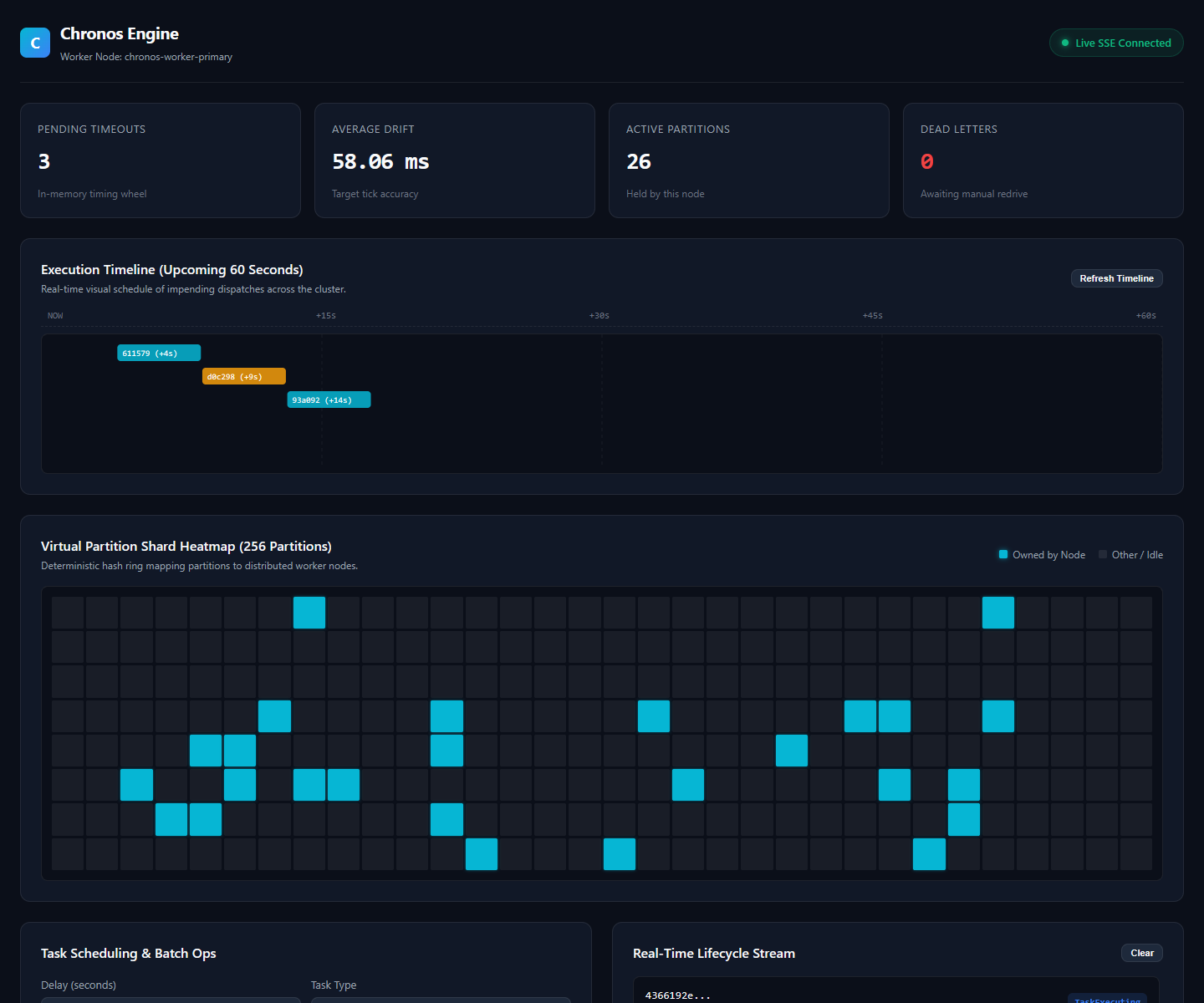This screenshot has height=1003, width=1204.
Task: Click the Other / Idle legend swatch
Action: [1103, 554]
